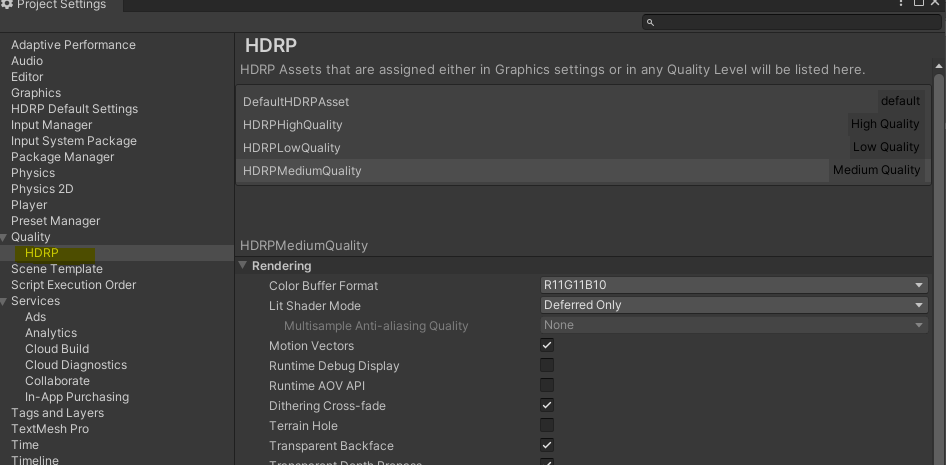Collapse the Quality tree arrow
The width and height of the screenshot is (946, 465).
(4, 238)
